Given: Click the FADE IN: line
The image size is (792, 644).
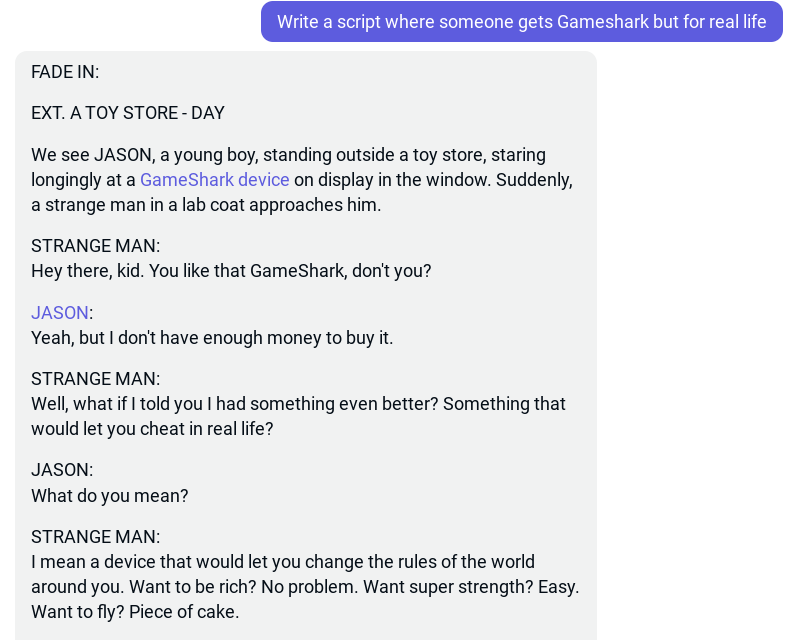Looking at the screenshot, I should pos(65,72).
